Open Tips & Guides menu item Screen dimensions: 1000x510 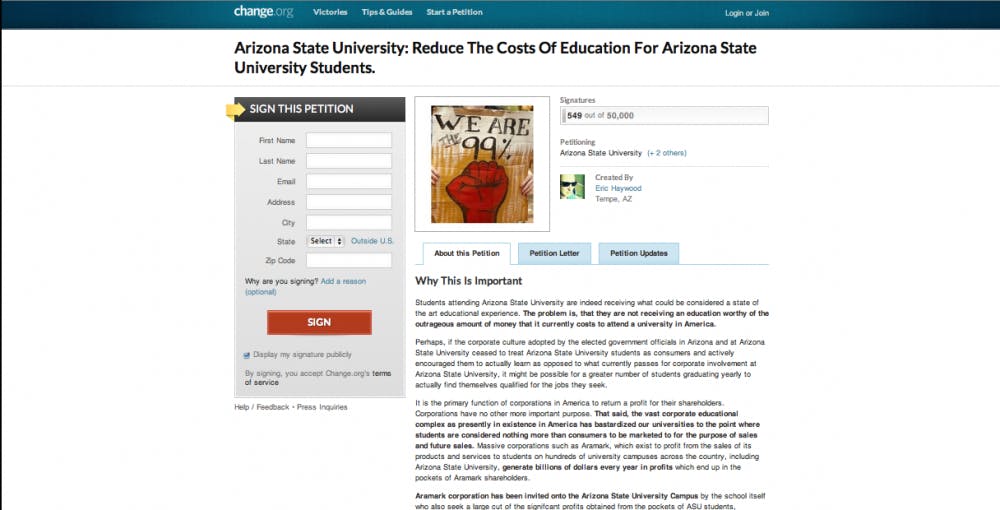click(387, 13)
